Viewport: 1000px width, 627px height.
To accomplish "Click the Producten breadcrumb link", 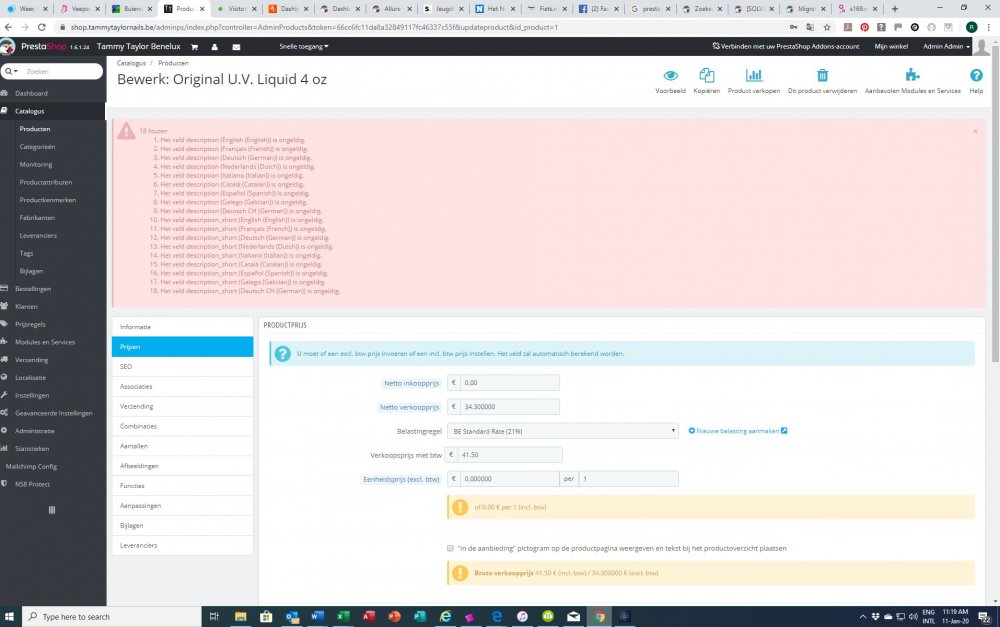I will click(x=173, y=63).
